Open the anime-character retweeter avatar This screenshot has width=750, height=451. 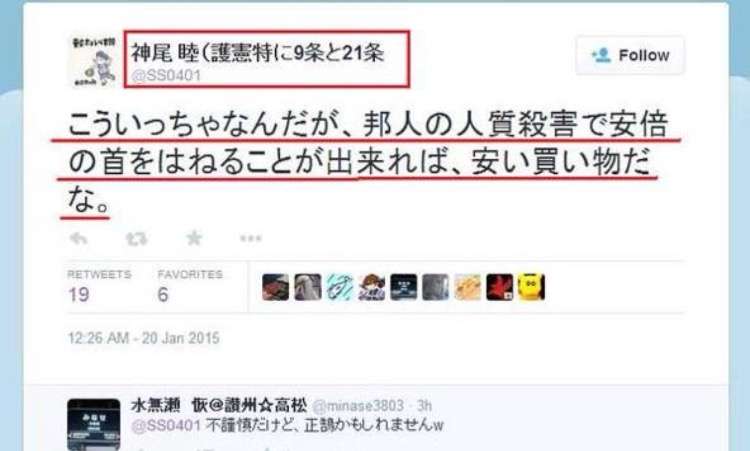point(372,287)
